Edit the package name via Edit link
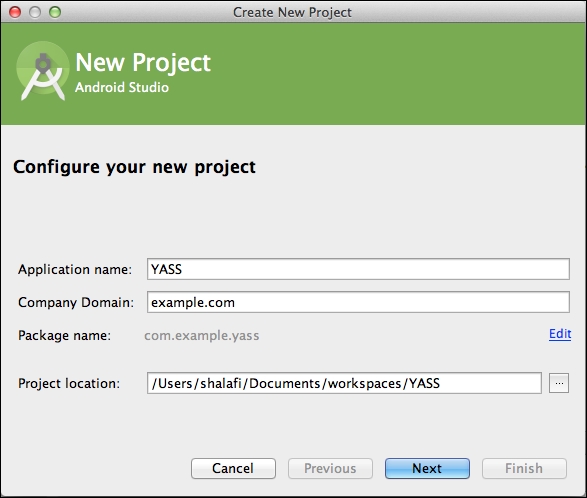 [x=560, y=334]
